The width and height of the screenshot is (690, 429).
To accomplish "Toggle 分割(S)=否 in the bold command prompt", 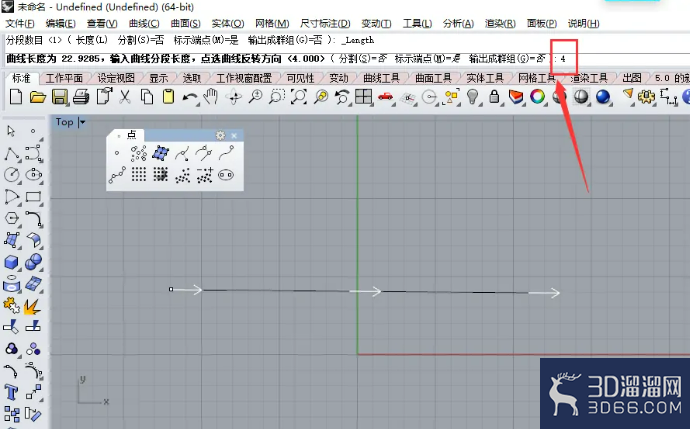I will pos(363,59).
